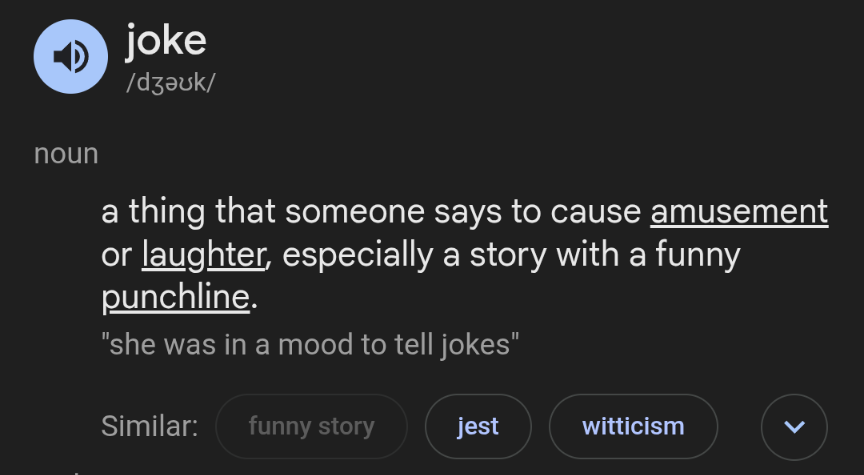The height and width of the screenshot is (475, 864).
Task: Open the definition link for amusement
Action: (x=739, y=212)
